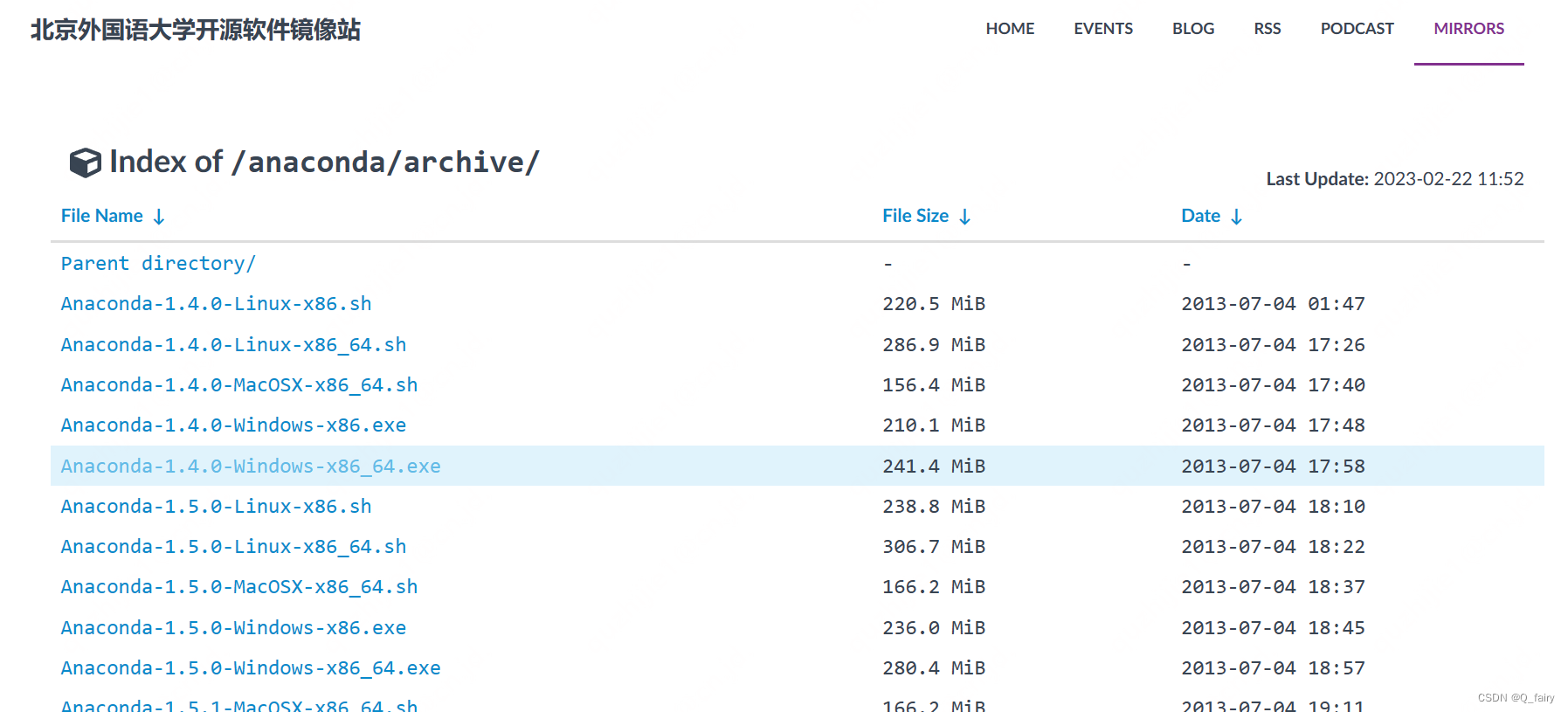Click the date 2013-07-04 17:48
The width and height of the screenshot is (1568, 712).
[x=1273, y=425]
